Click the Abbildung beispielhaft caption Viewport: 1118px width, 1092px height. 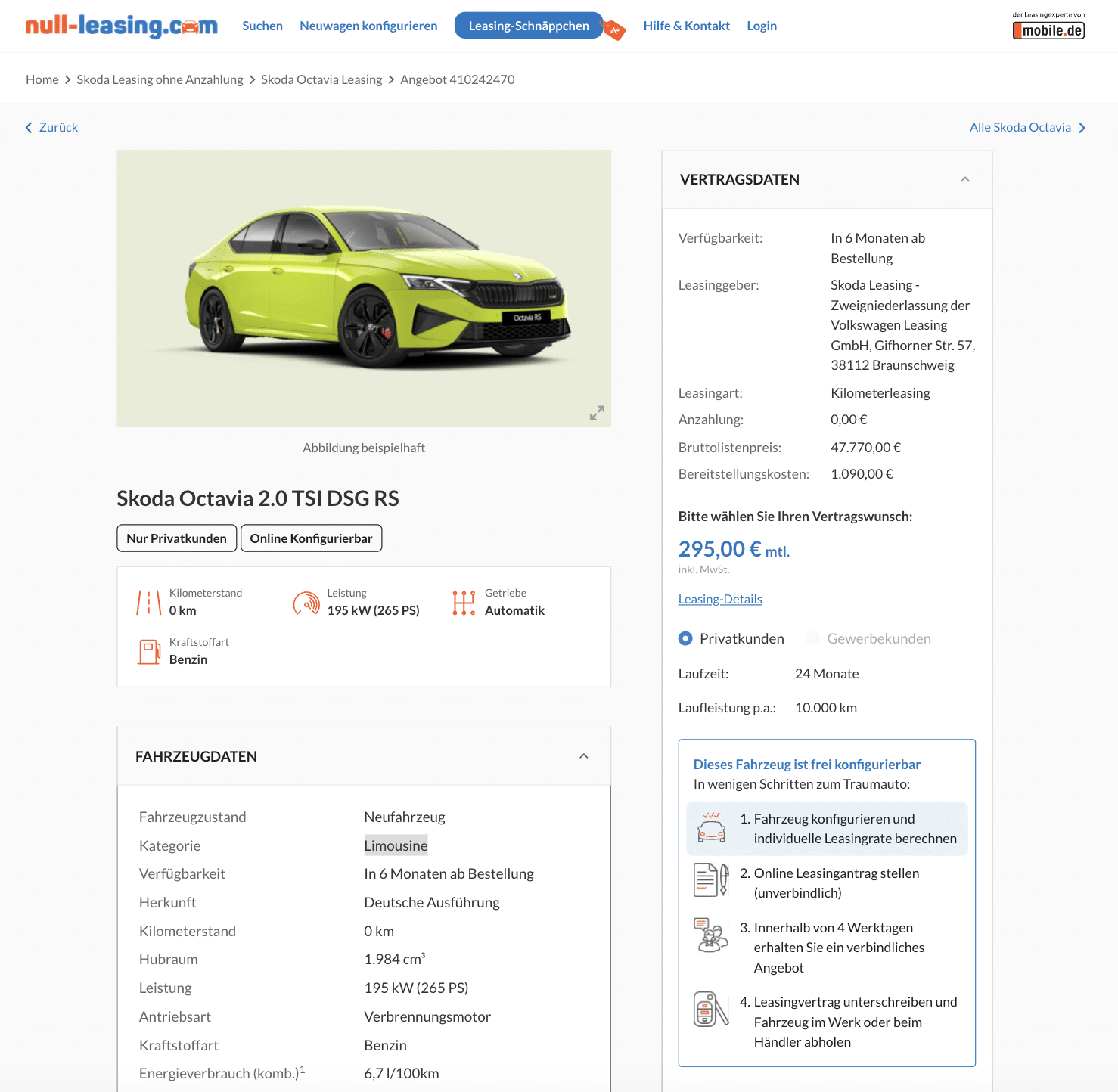364,448
